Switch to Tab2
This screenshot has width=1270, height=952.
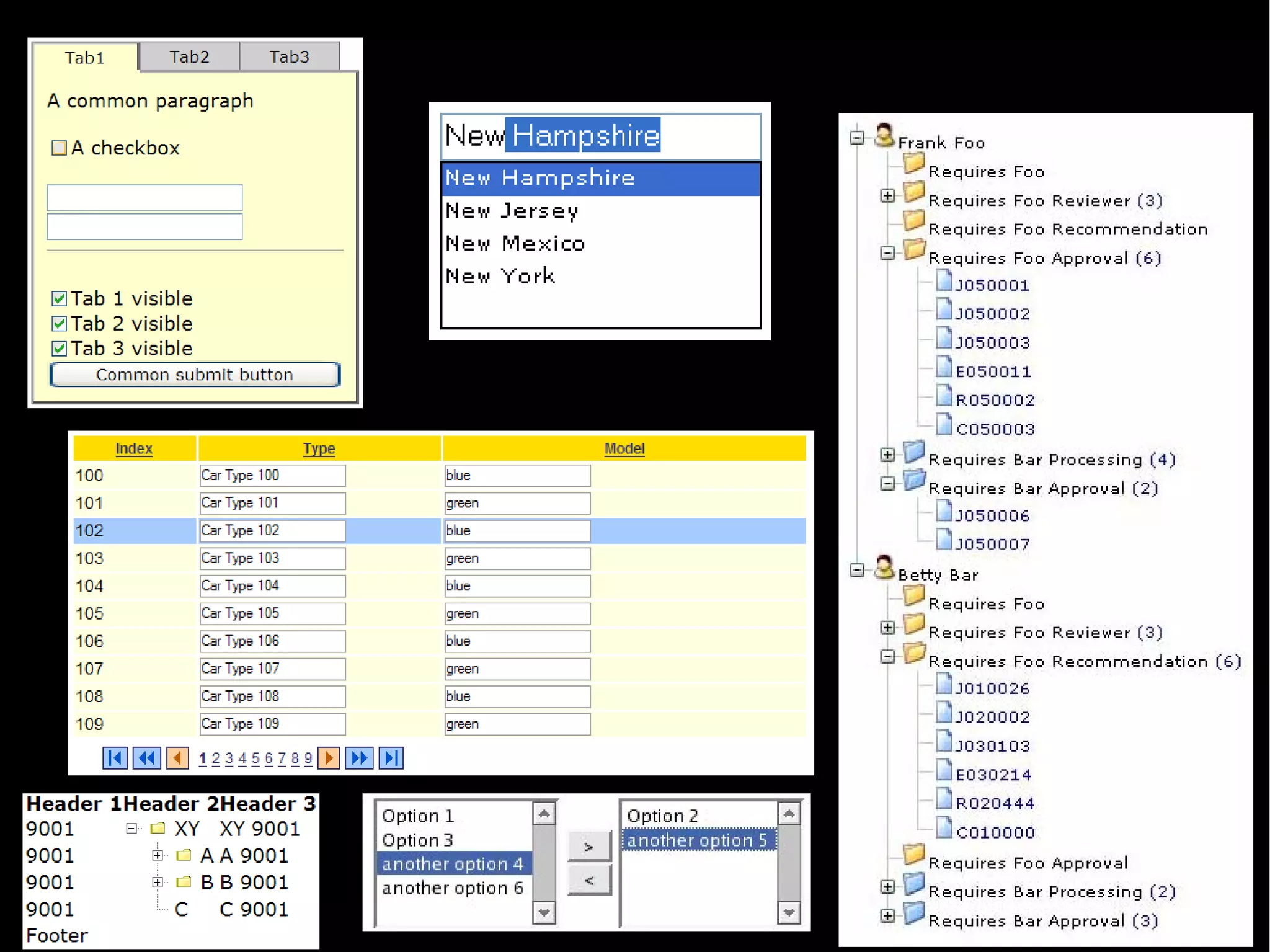tap(189, 57)
